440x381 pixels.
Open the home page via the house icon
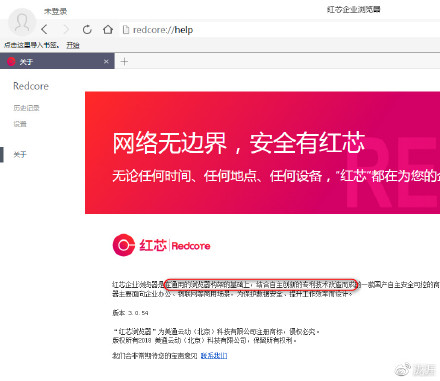(107, 29)
